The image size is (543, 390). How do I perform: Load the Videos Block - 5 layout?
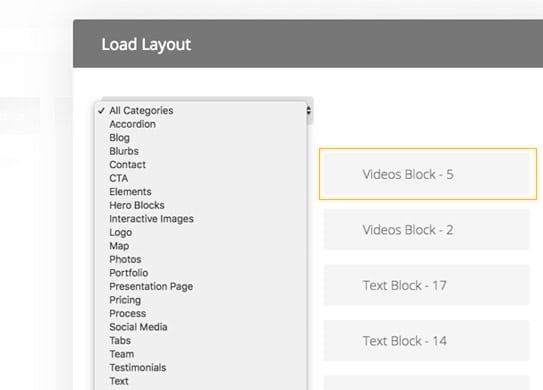(x=427, y=174)
